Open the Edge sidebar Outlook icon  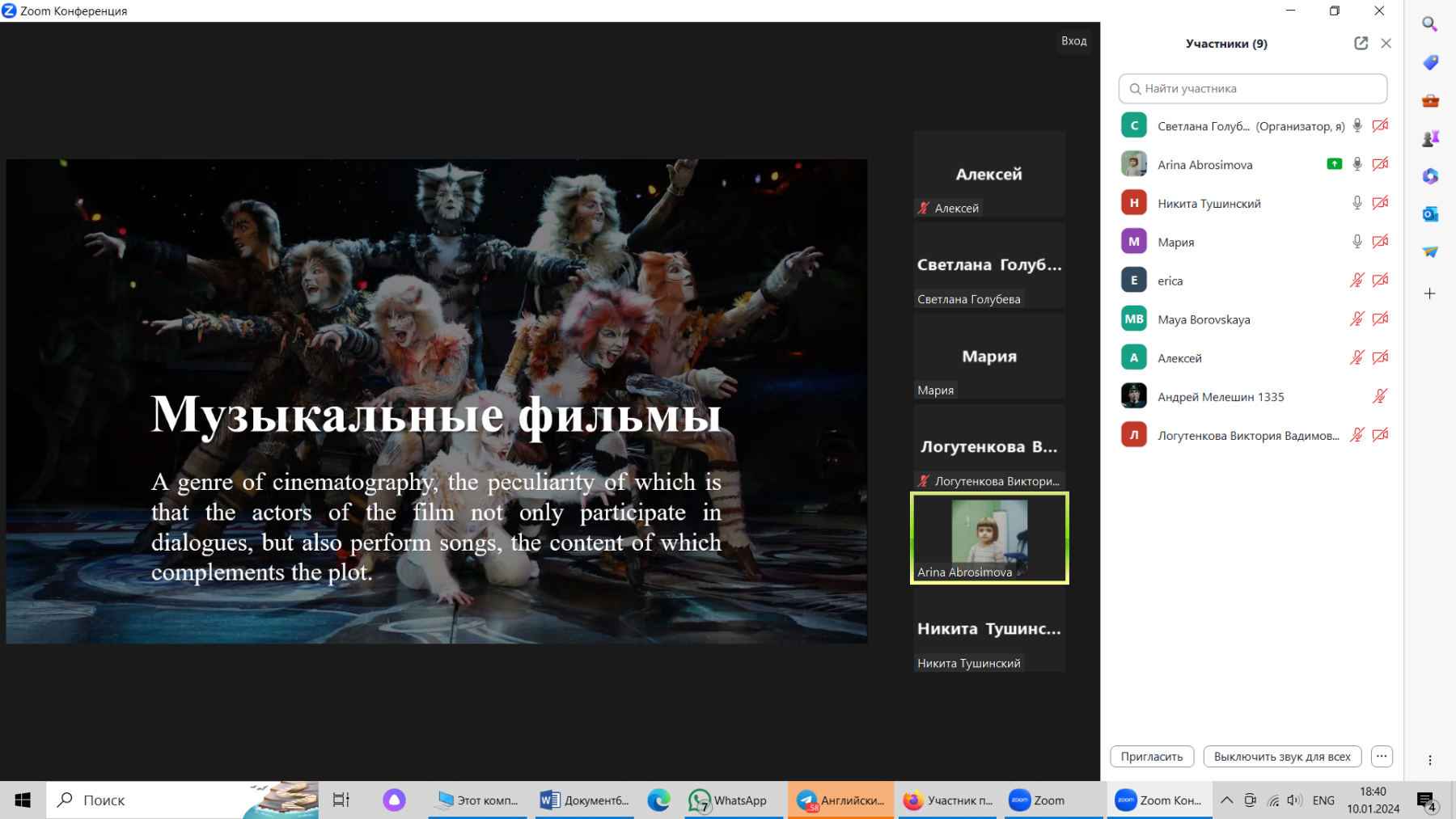point(1430,214)
